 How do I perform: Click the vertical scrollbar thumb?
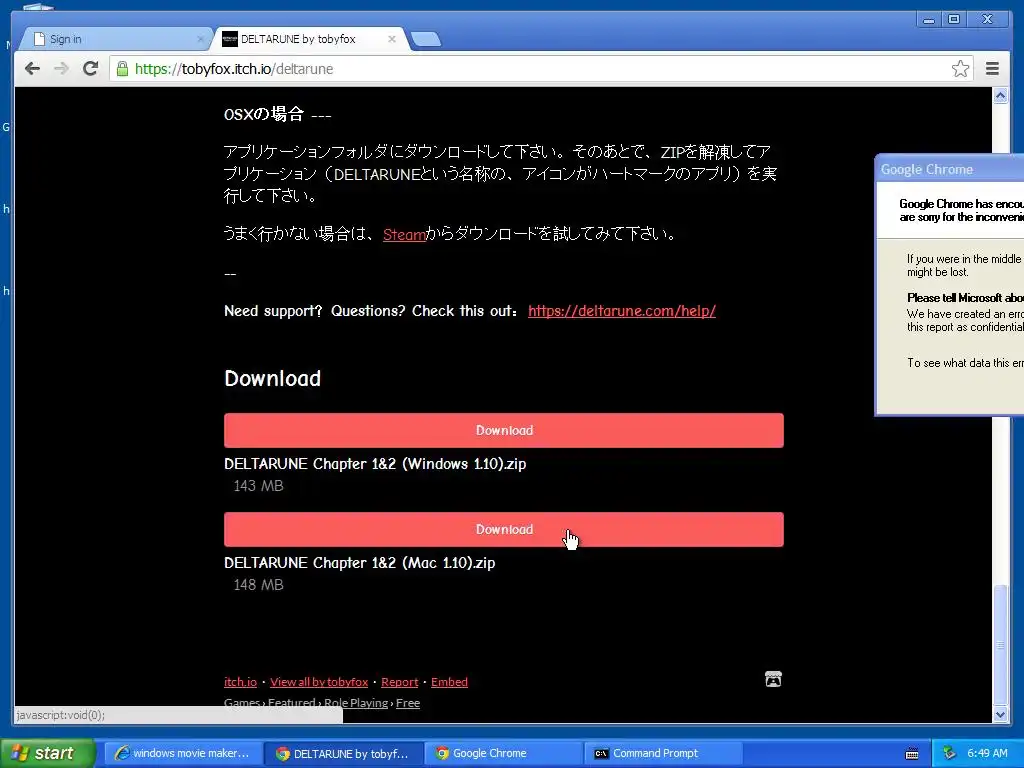tap(1000, 643)
